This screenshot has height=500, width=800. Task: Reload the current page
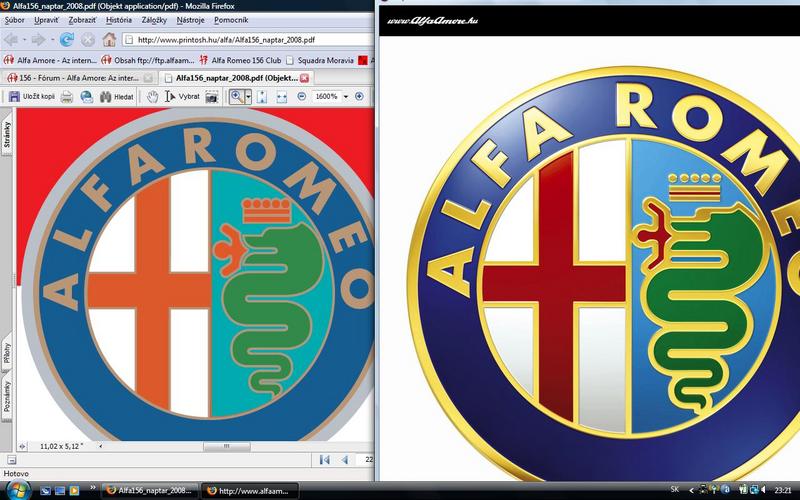point(67,39)
